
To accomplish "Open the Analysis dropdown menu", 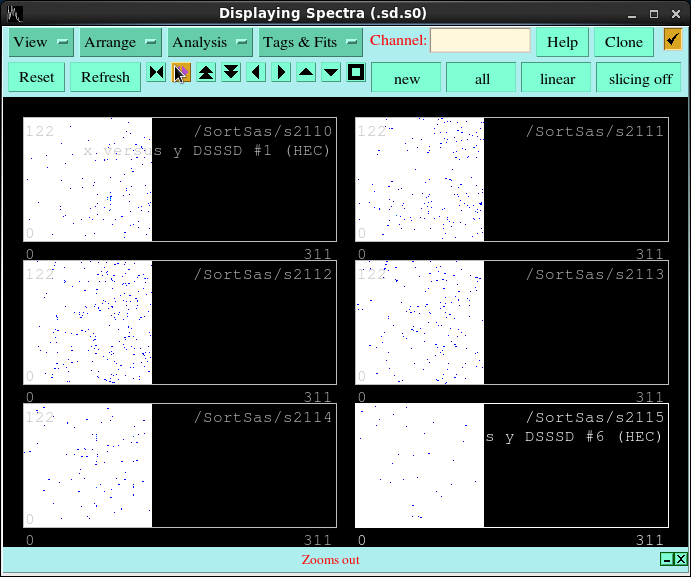I will [210, 42].
